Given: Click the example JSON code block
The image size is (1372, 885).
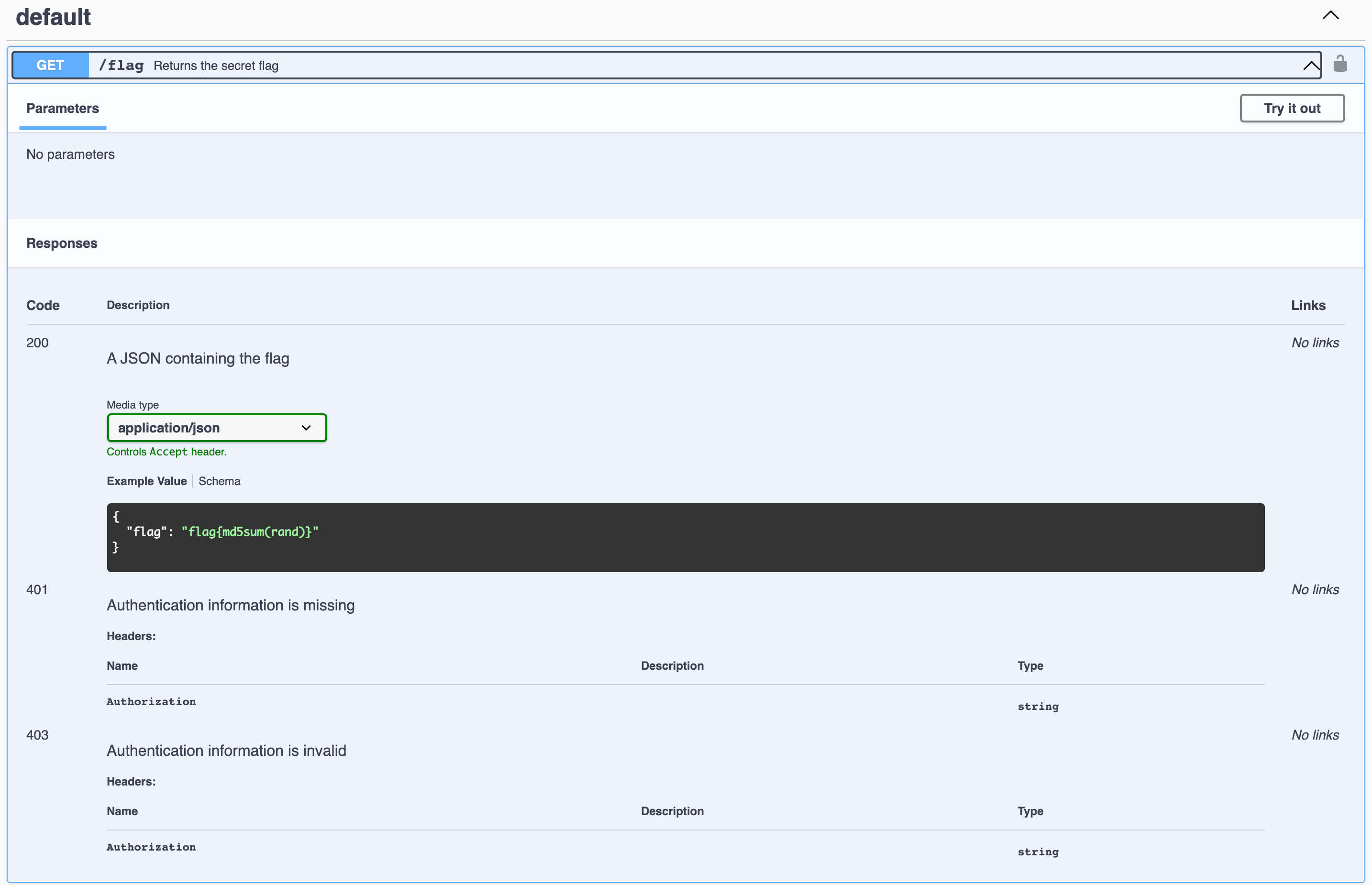Looking at the screenshot, I should (685, 537).
